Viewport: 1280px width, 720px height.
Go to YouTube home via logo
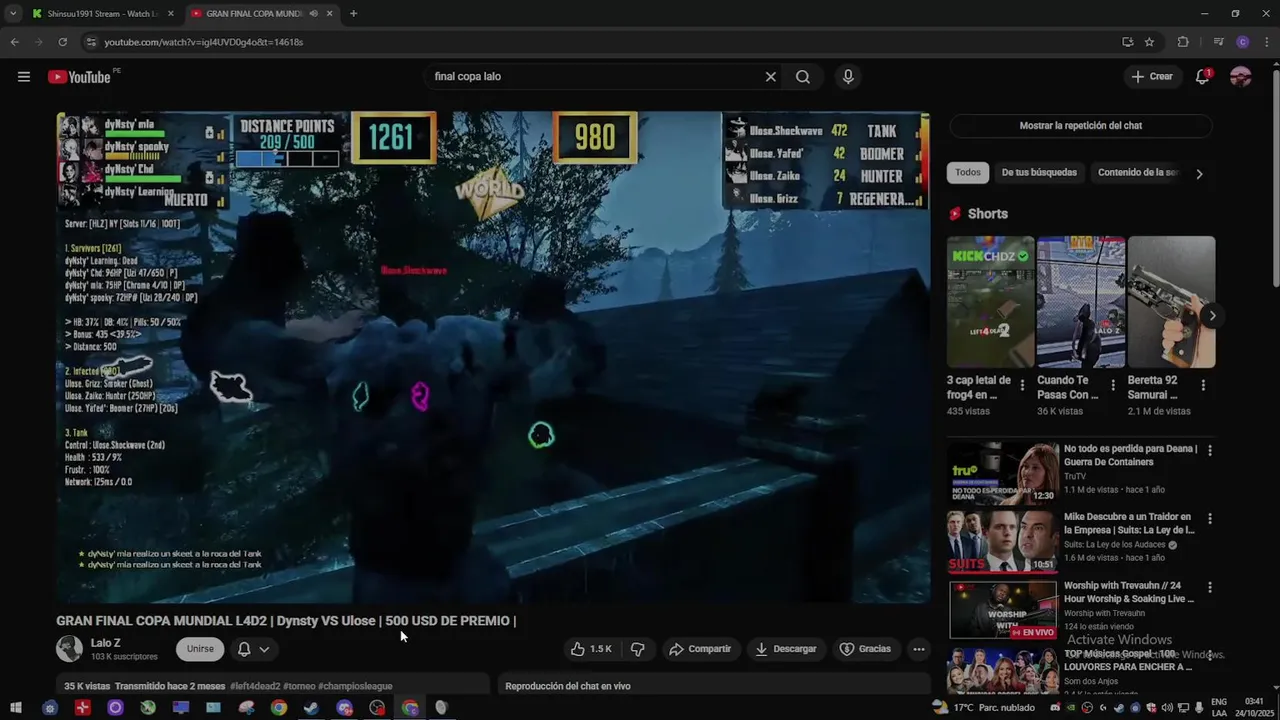pyautogui.click(x=79, y=77)
